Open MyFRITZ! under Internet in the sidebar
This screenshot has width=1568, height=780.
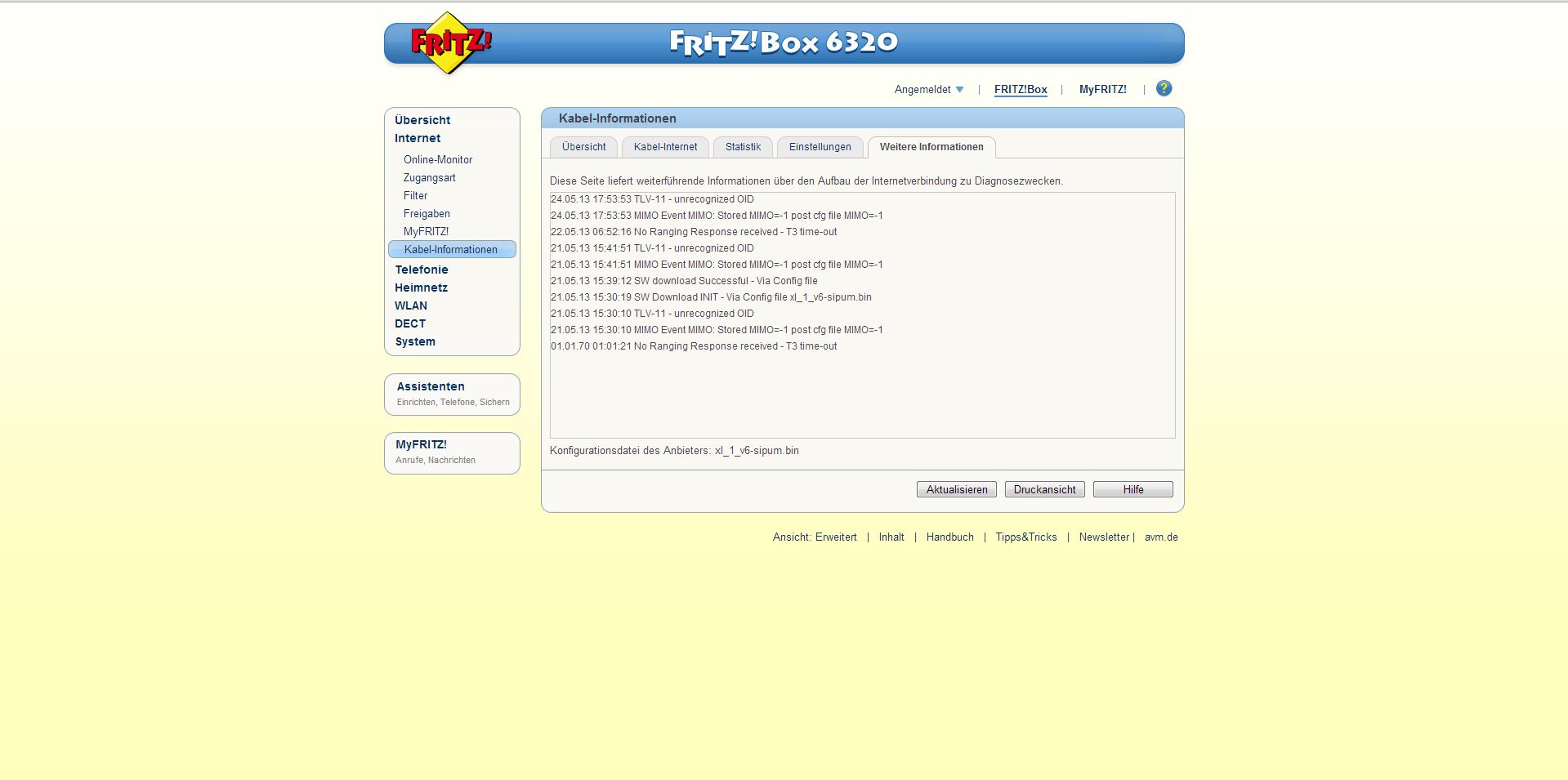pos(426,232)
